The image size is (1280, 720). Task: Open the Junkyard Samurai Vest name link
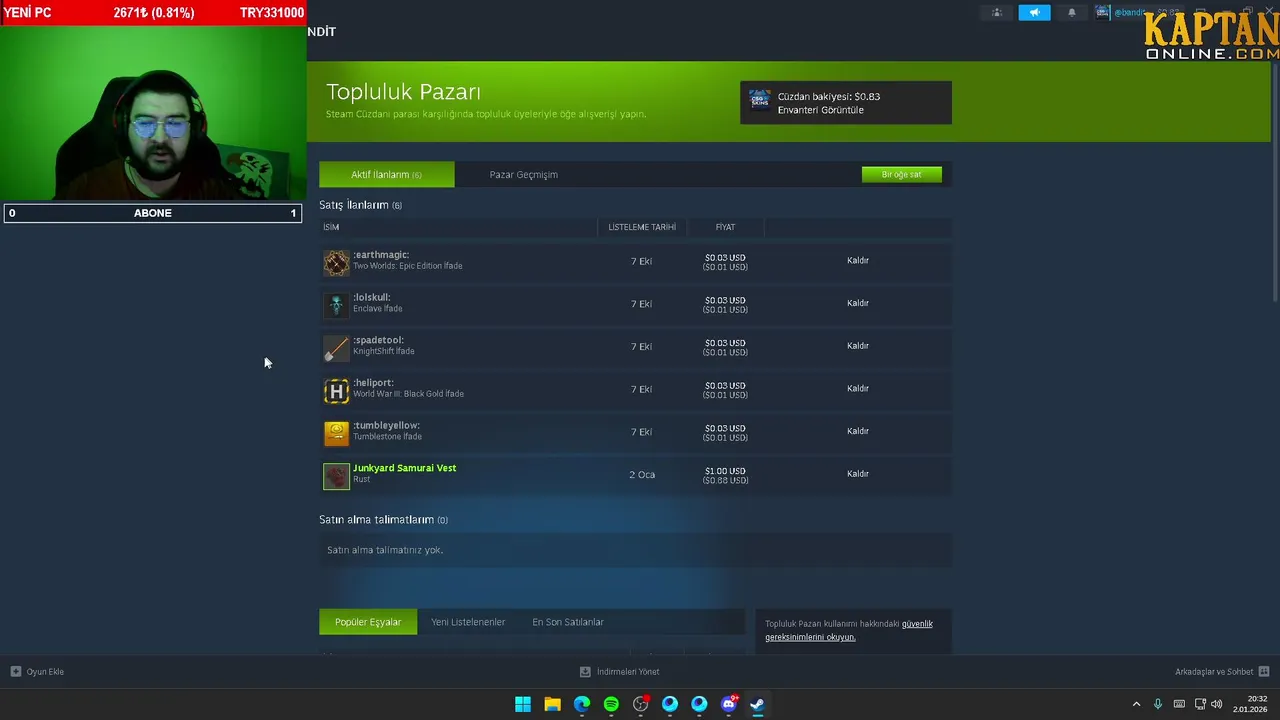click(x=404, y=468)
